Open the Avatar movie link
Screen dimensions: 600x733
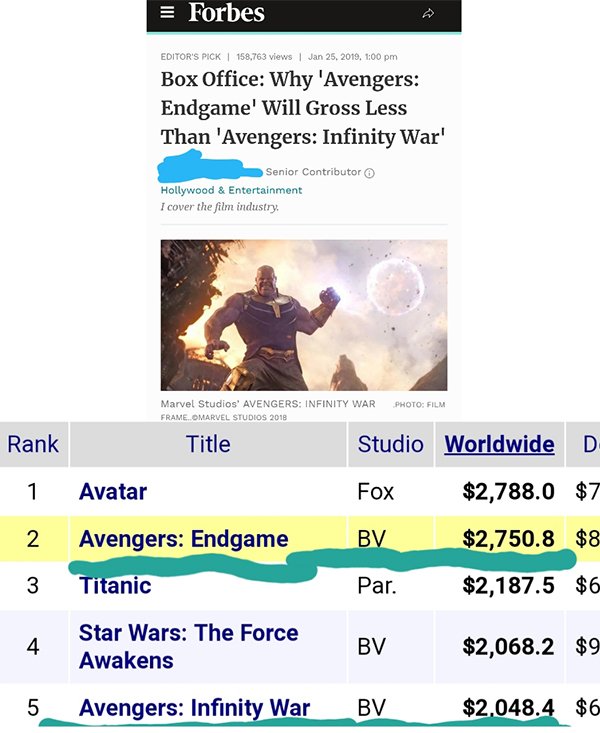(x=113, y=492)
